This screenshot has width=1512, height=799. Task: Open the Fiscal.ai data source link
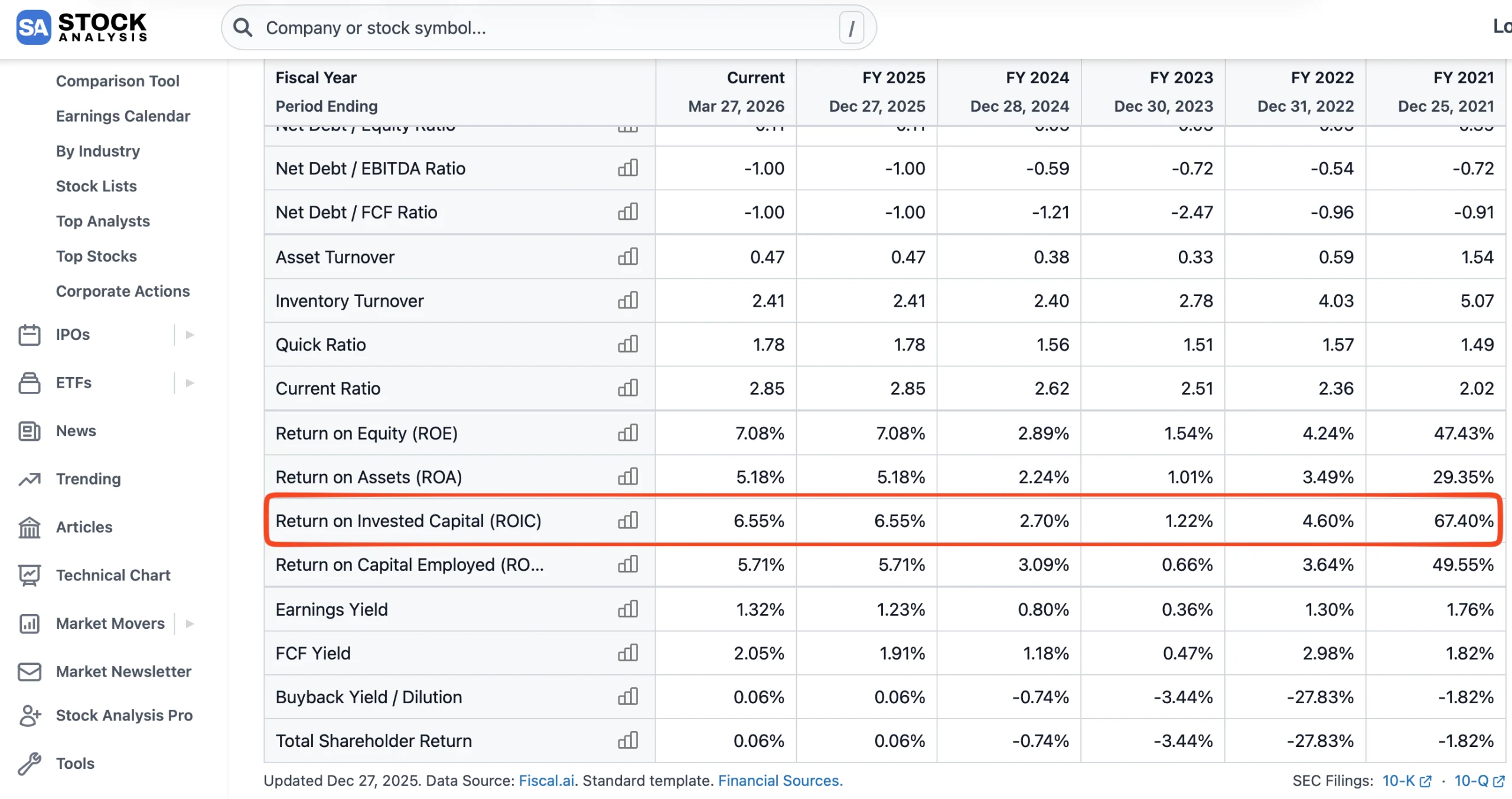click(x=546, y=781)
